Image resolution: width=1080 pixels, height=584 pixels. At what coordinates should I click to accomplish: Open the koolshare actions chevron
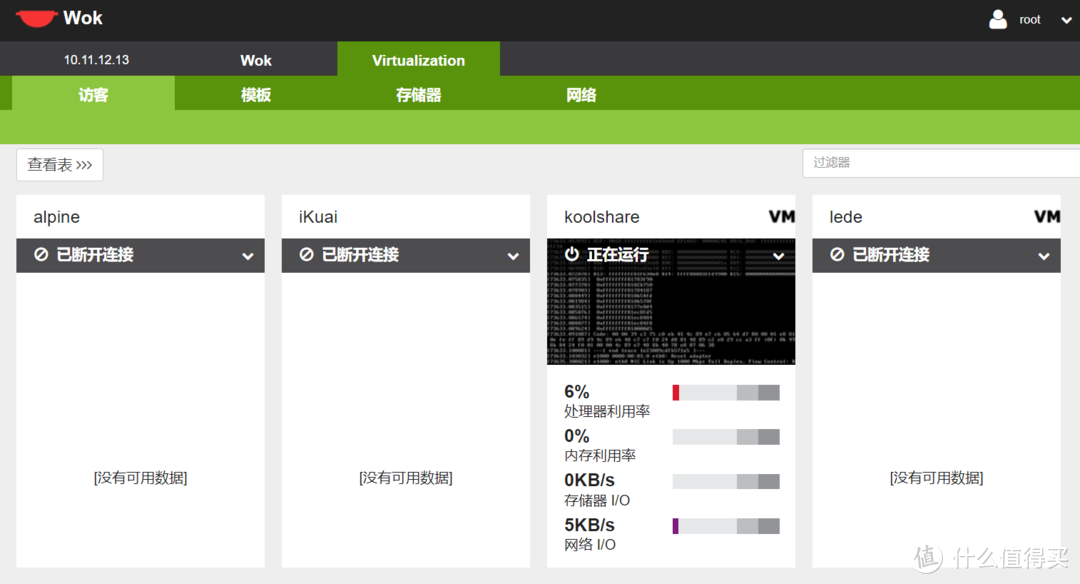pyautogui.click(x=779, y=256)
